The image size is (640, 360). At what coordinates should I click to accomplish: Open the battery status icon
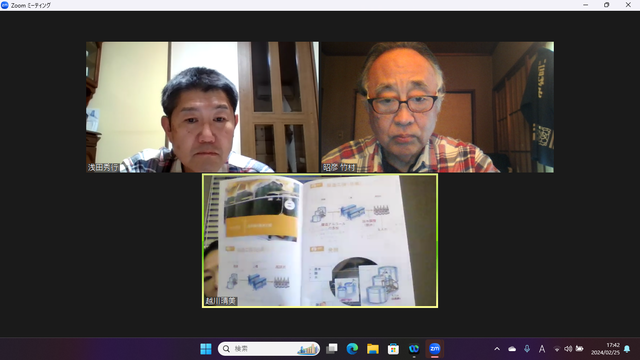[x=579, y=349]
